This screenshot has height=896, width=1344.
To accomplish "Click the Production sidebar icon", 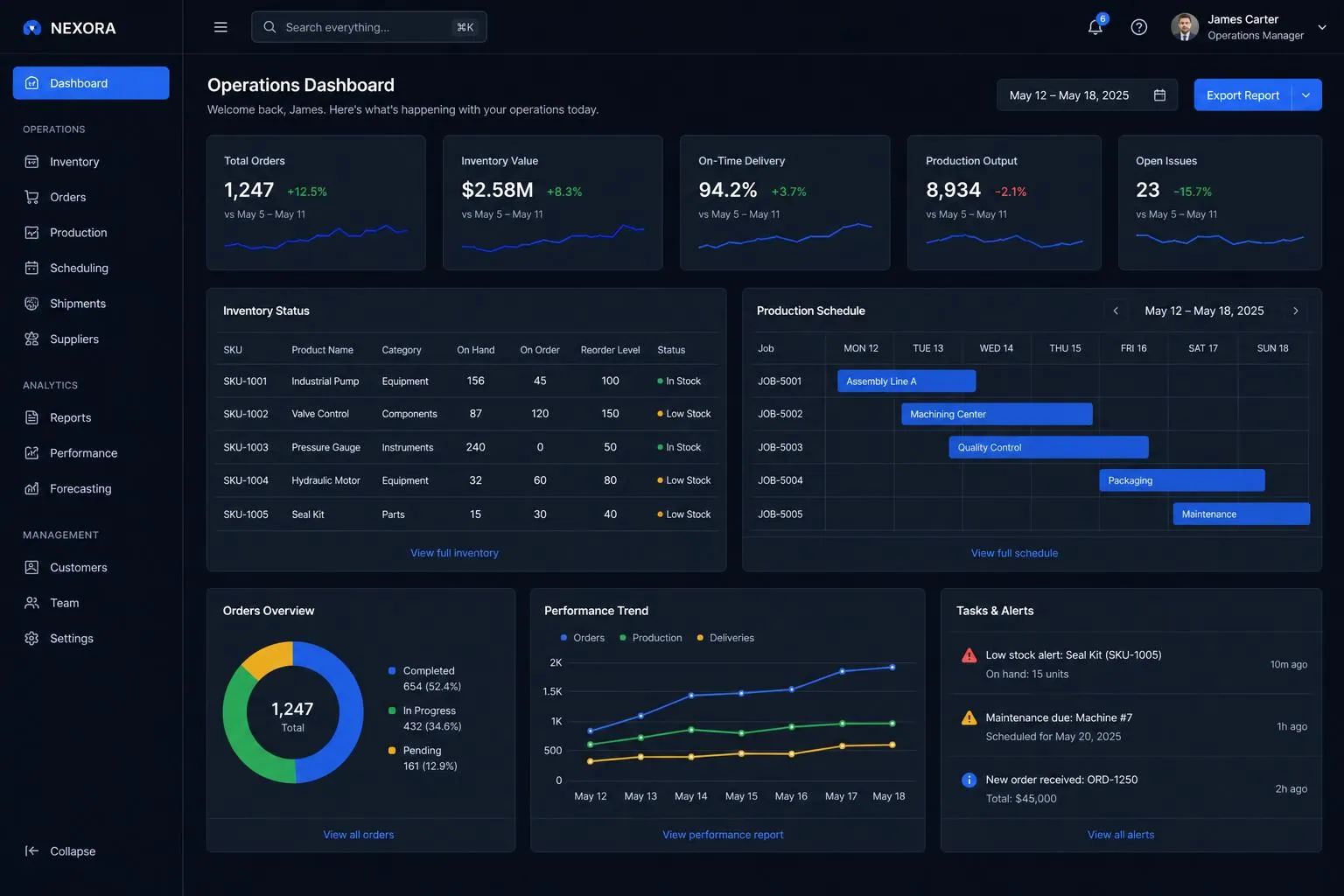I will click(31, 233).
